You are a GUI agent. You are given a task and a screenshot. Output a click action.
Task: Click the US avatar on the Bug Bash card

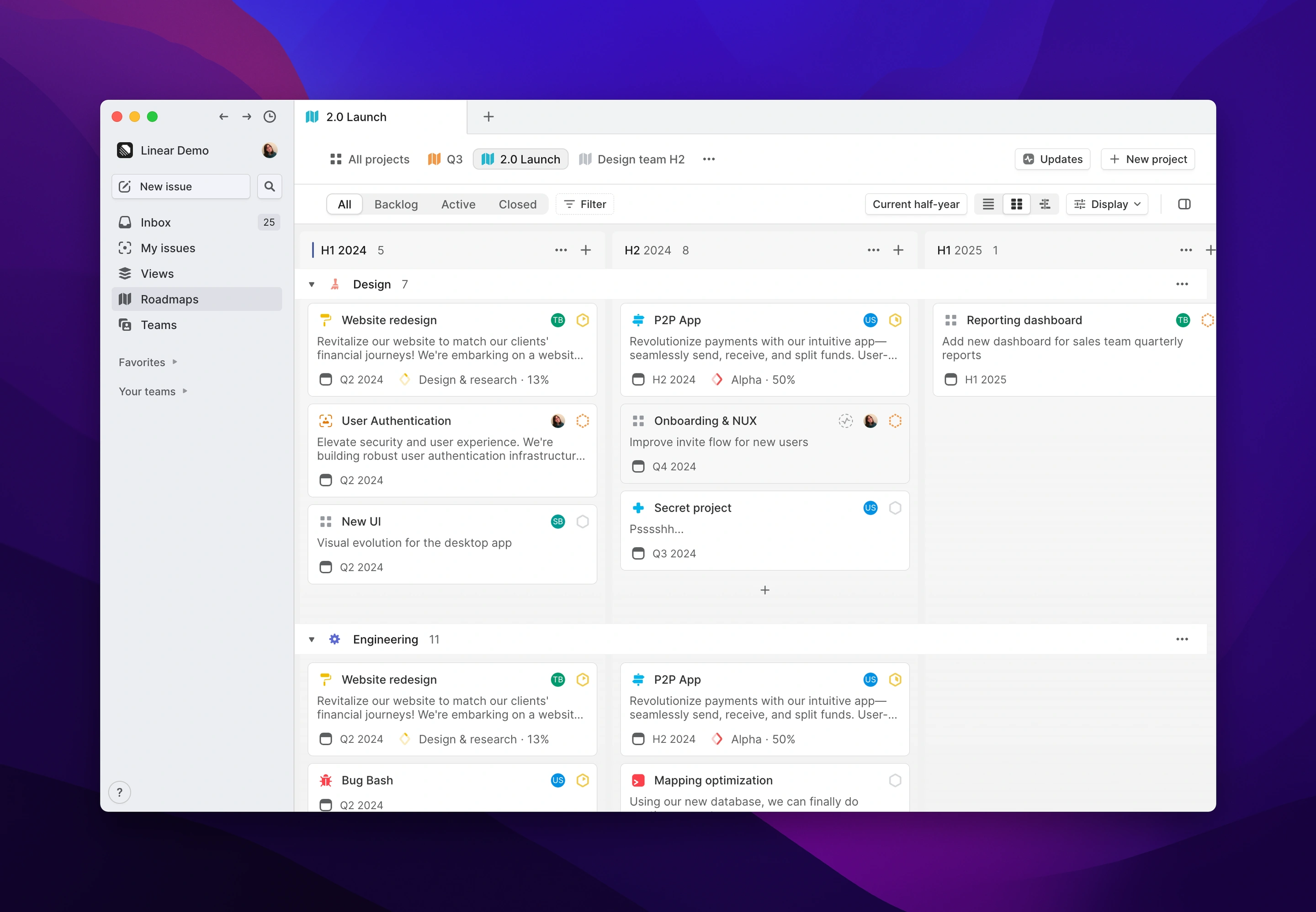tap(558, 780)
